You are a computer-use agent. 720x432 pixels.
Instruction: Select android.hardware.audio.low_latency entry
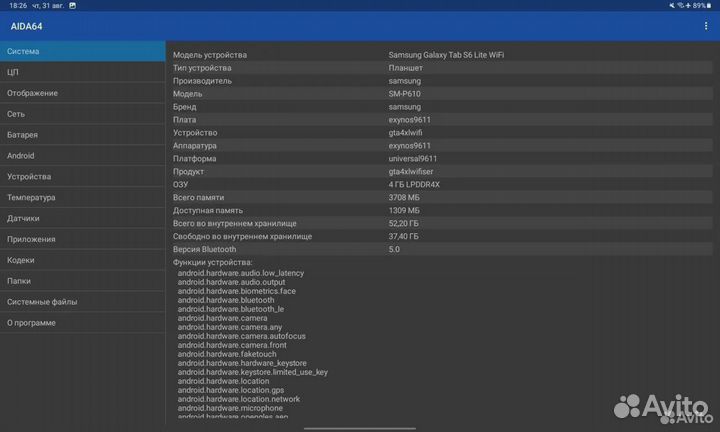(x=241, y=273)
